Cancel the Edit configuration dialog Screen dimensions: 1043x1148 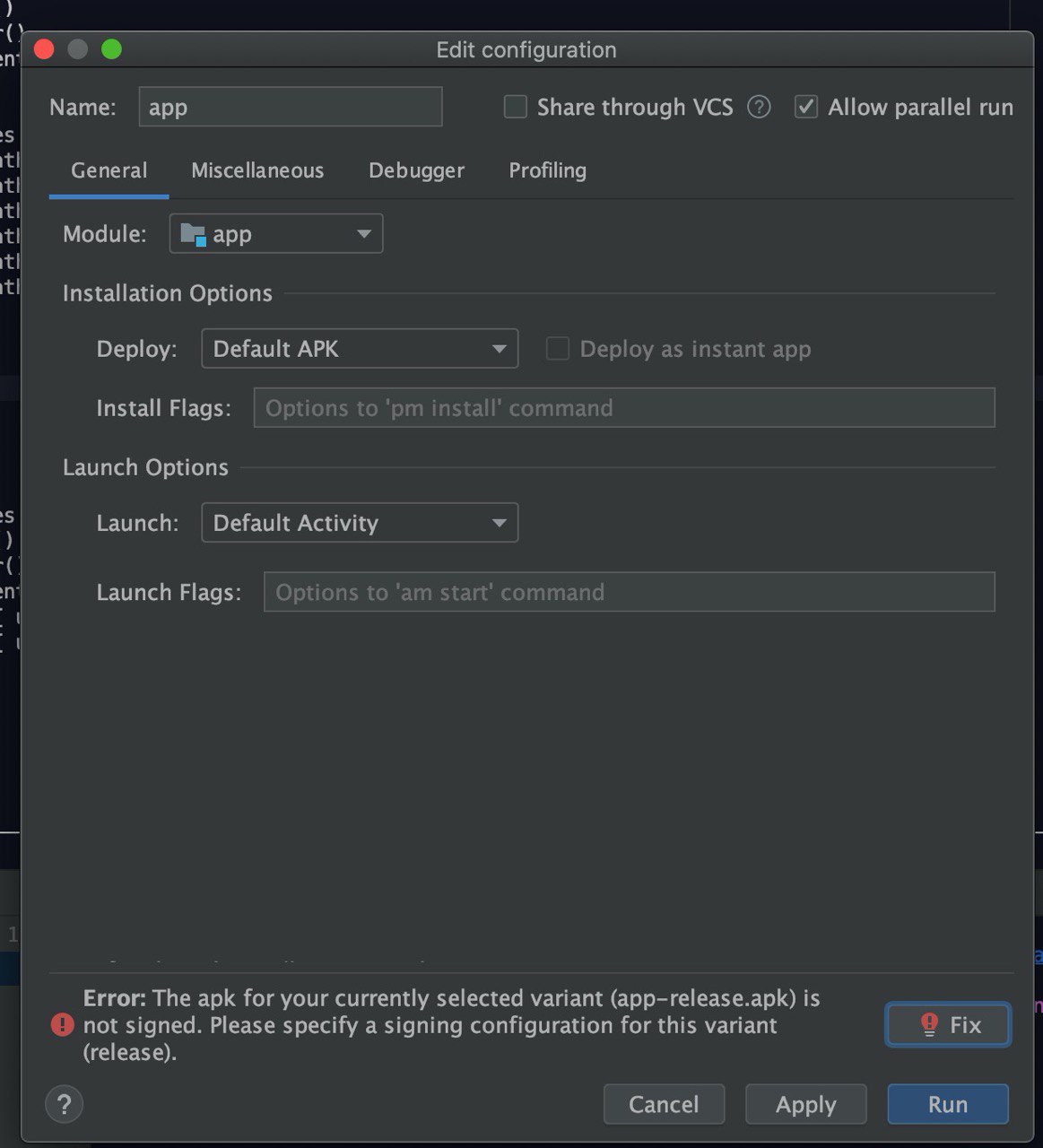pos(664,1104)
